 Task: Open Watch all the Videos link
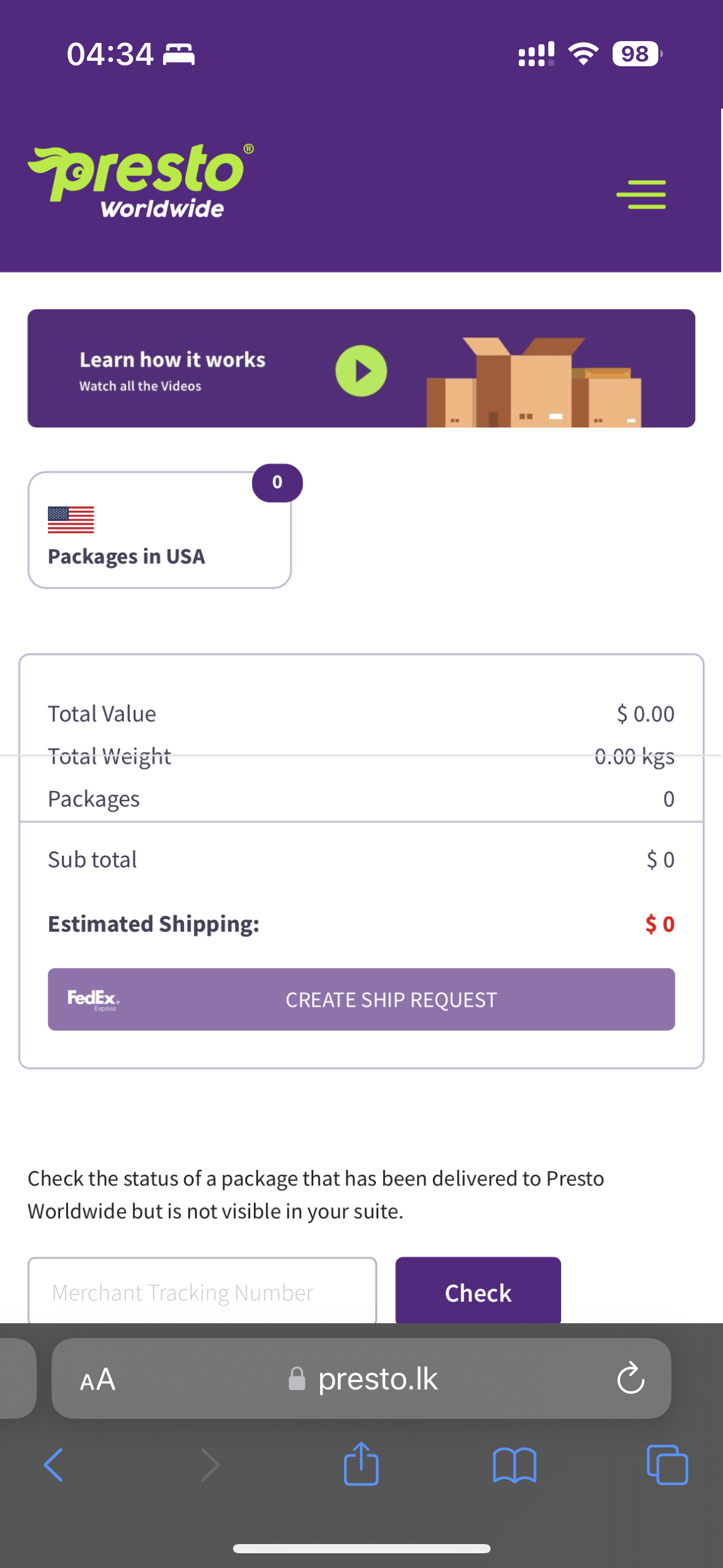(140, 386)
